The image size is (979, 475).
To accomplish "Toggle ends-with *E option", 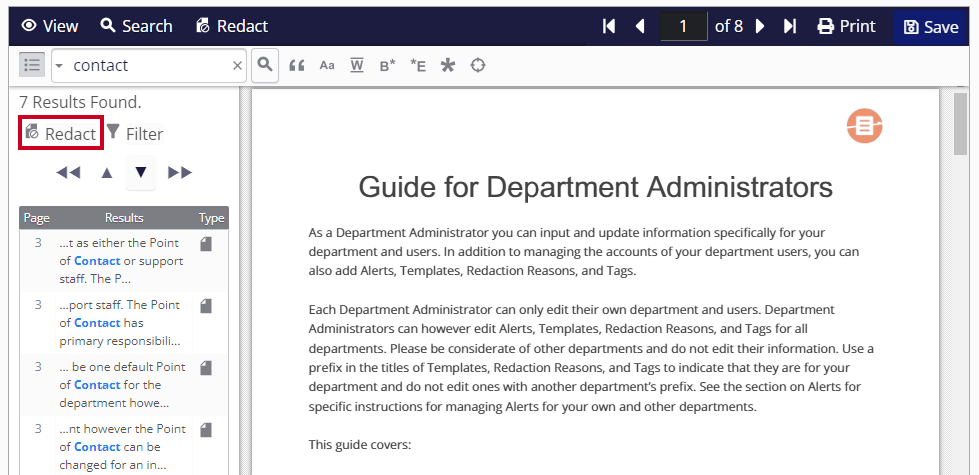I will click(x=418, y=65).
